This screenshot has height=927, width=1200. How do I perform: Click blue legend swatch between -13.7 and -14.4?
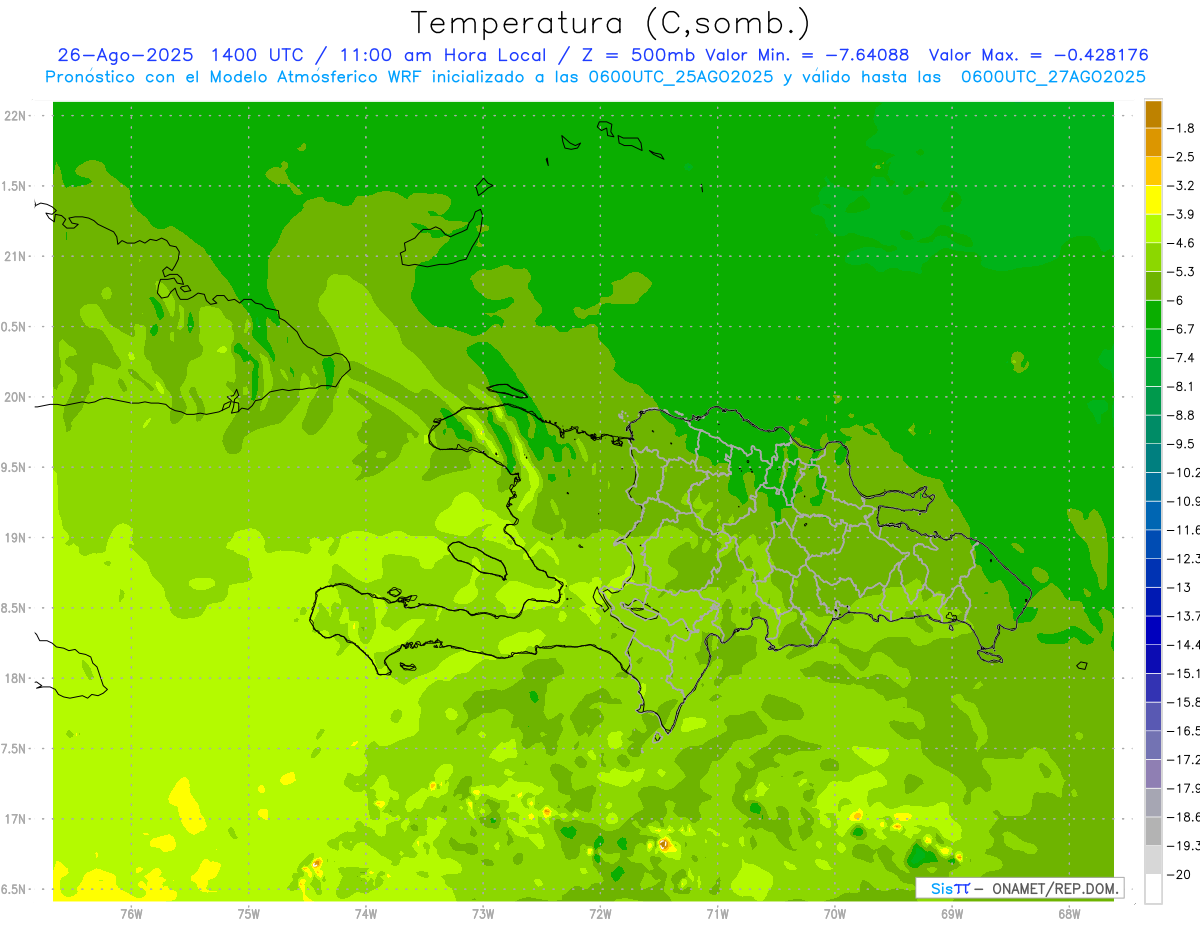1153,631
